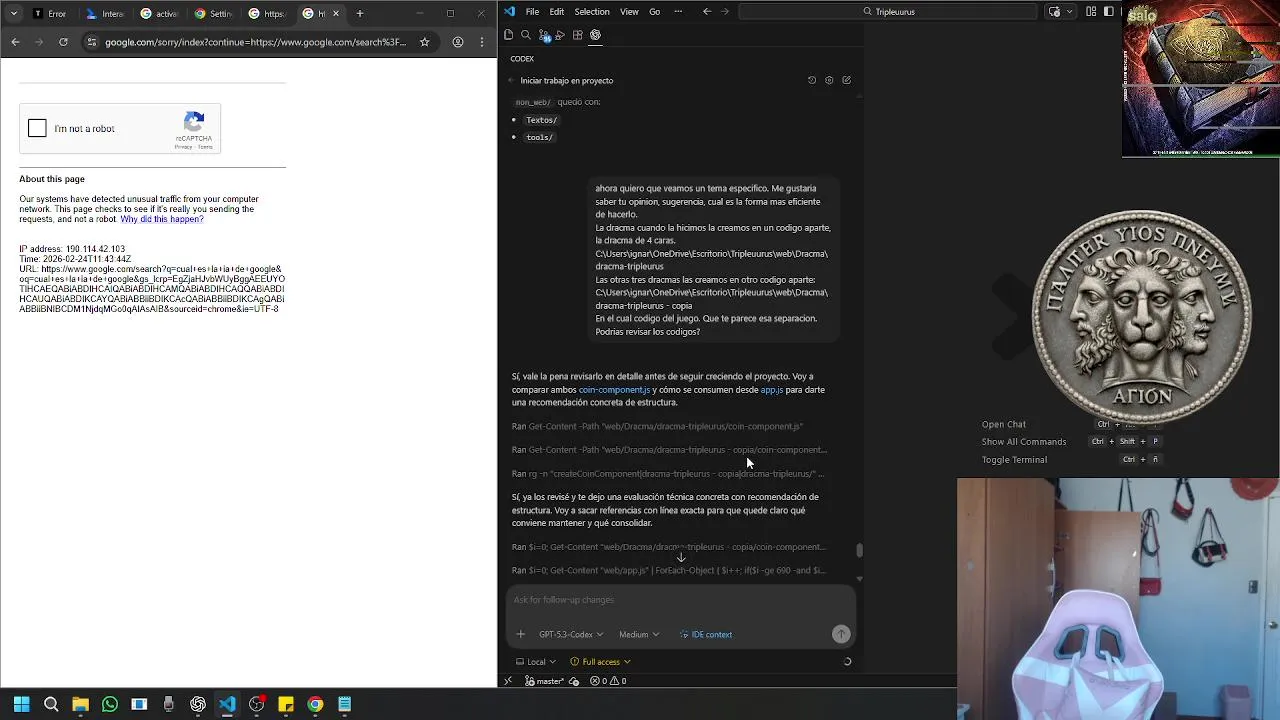This screenshot has width=1280, height=720.
Task: Select the Codex activity bar icon
Action: coord(595,35)
